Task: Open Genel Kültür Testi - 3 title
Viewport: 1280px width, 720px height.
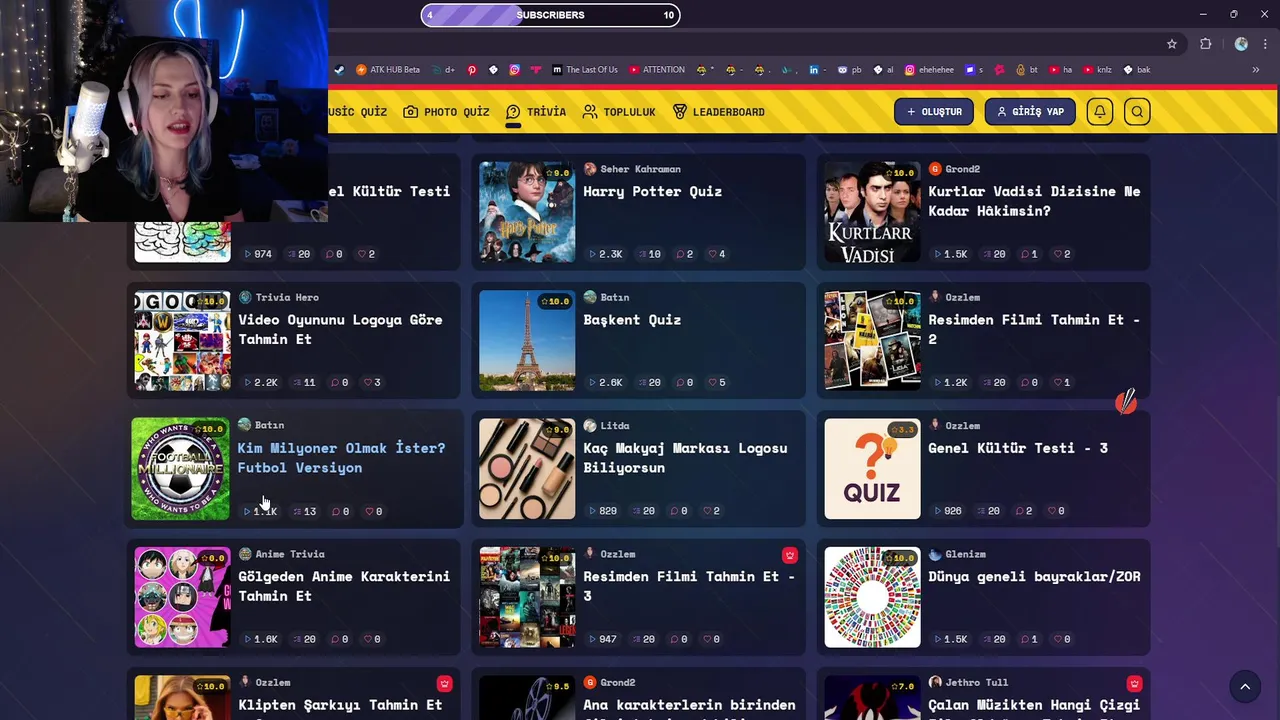Action: [x=1018, y=448]
